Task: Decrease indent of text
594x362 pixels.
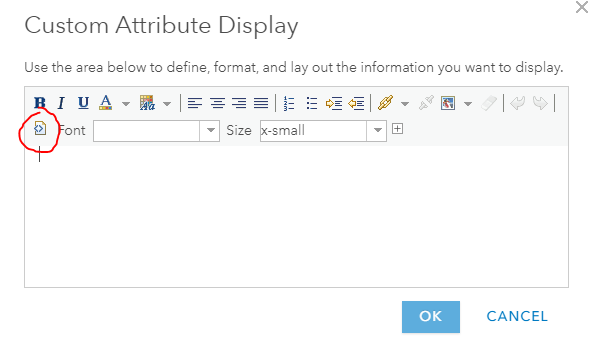Action: click(356, 103)
